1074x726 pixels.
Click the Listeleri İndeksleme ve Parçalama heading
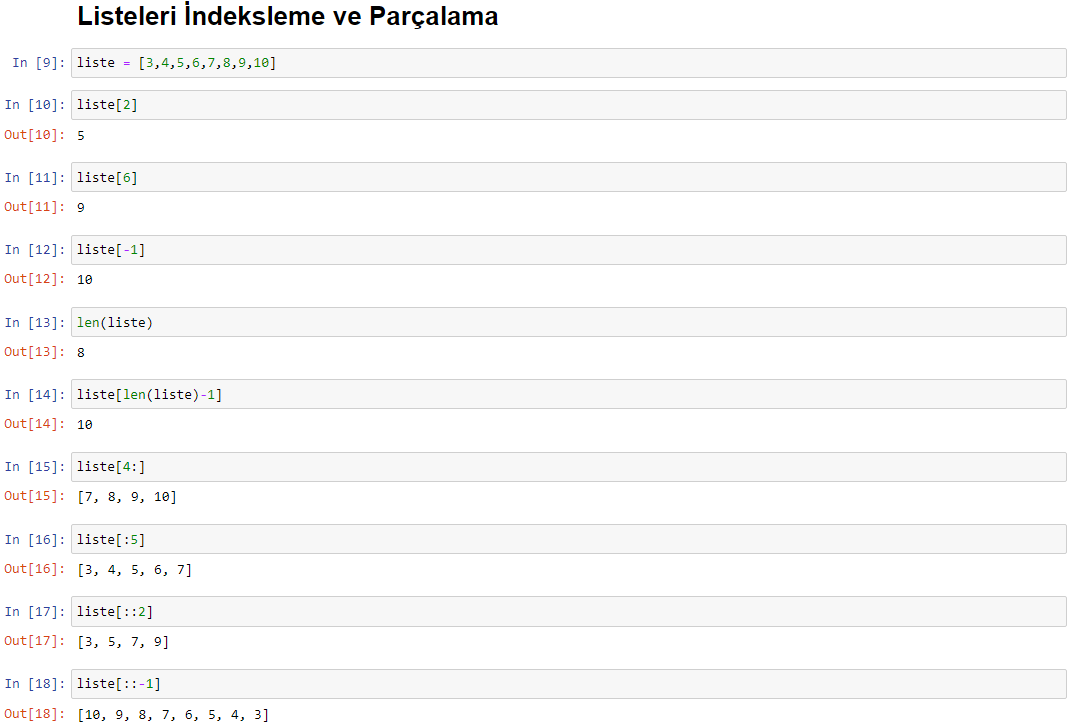[288, 16]
